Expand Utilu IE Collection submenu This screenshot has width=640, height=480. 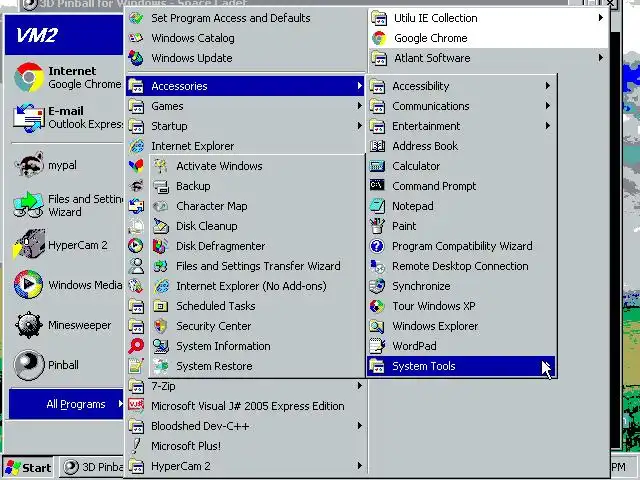click(488, 18)
